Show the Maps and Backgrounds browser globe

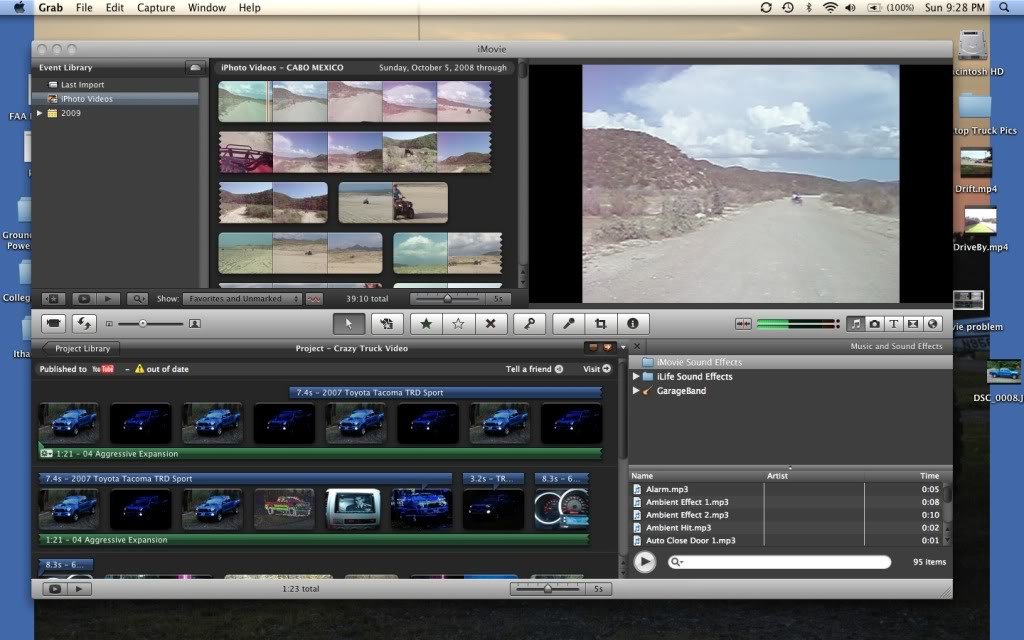pyautogui.click(x=933, y=324)
